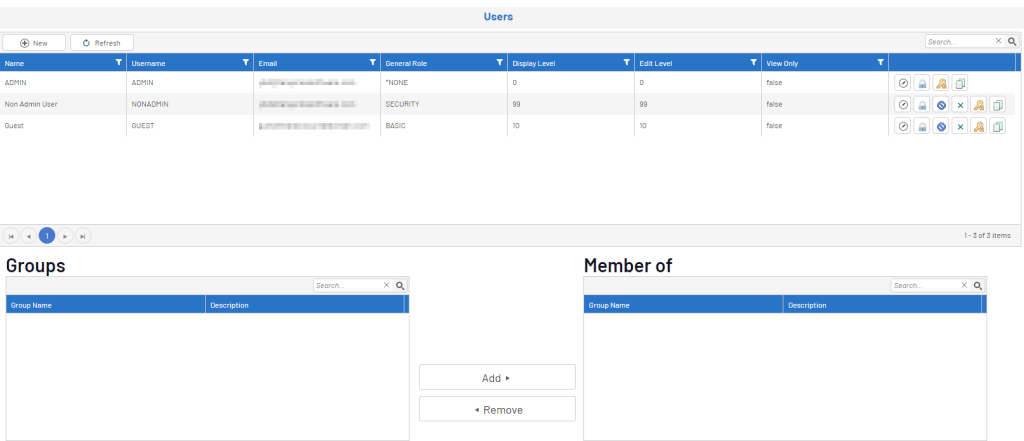Clear the Groups search box with X

point(386,286)
